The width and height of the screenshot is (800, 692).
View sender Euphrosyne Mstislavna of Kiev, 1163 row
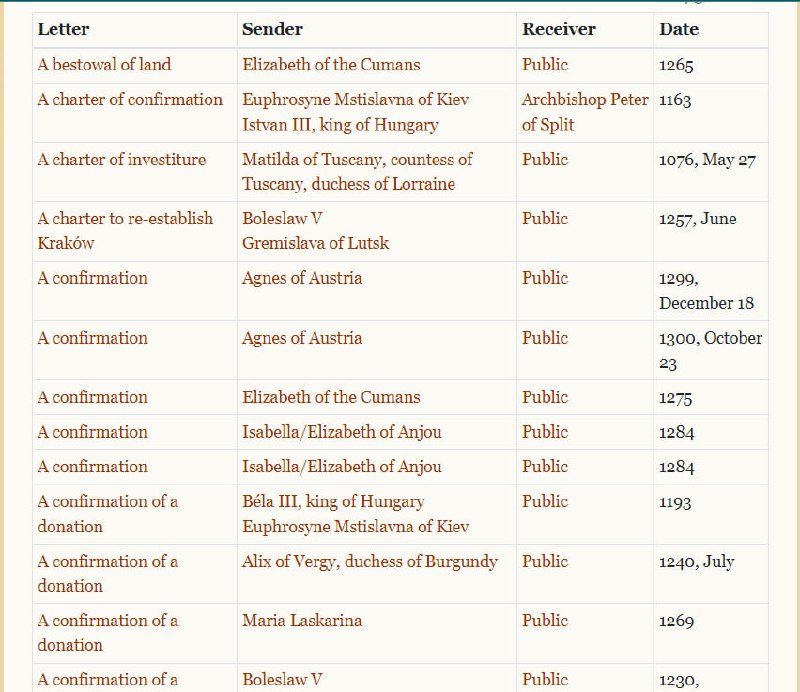(x=355, y=100)
